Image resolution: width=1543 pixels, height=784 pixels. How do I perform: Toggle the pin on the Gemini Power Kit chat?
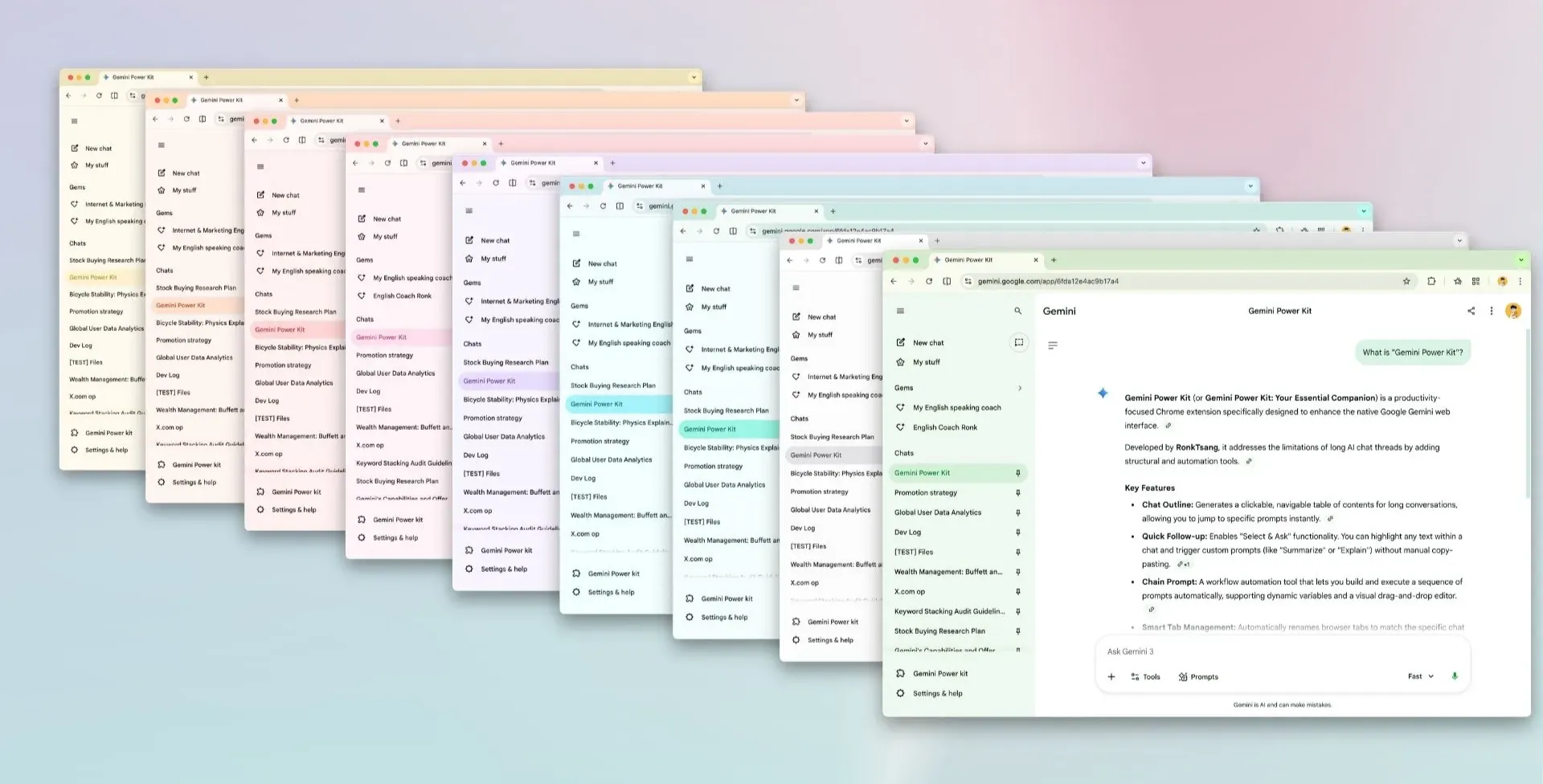1018,473
